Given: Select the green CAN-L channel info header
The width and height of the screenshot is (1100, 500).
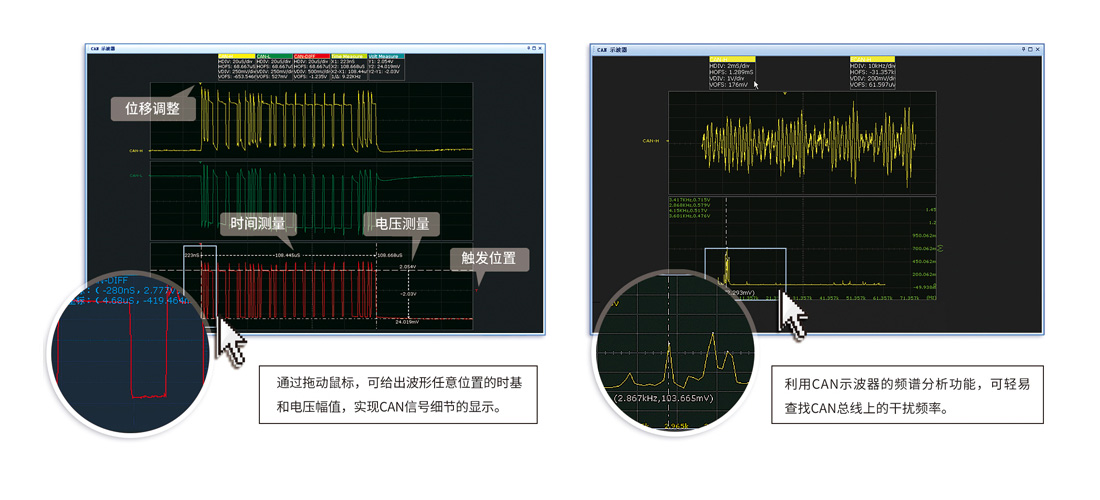Looking at the screenshot, I should pos(273,57).
